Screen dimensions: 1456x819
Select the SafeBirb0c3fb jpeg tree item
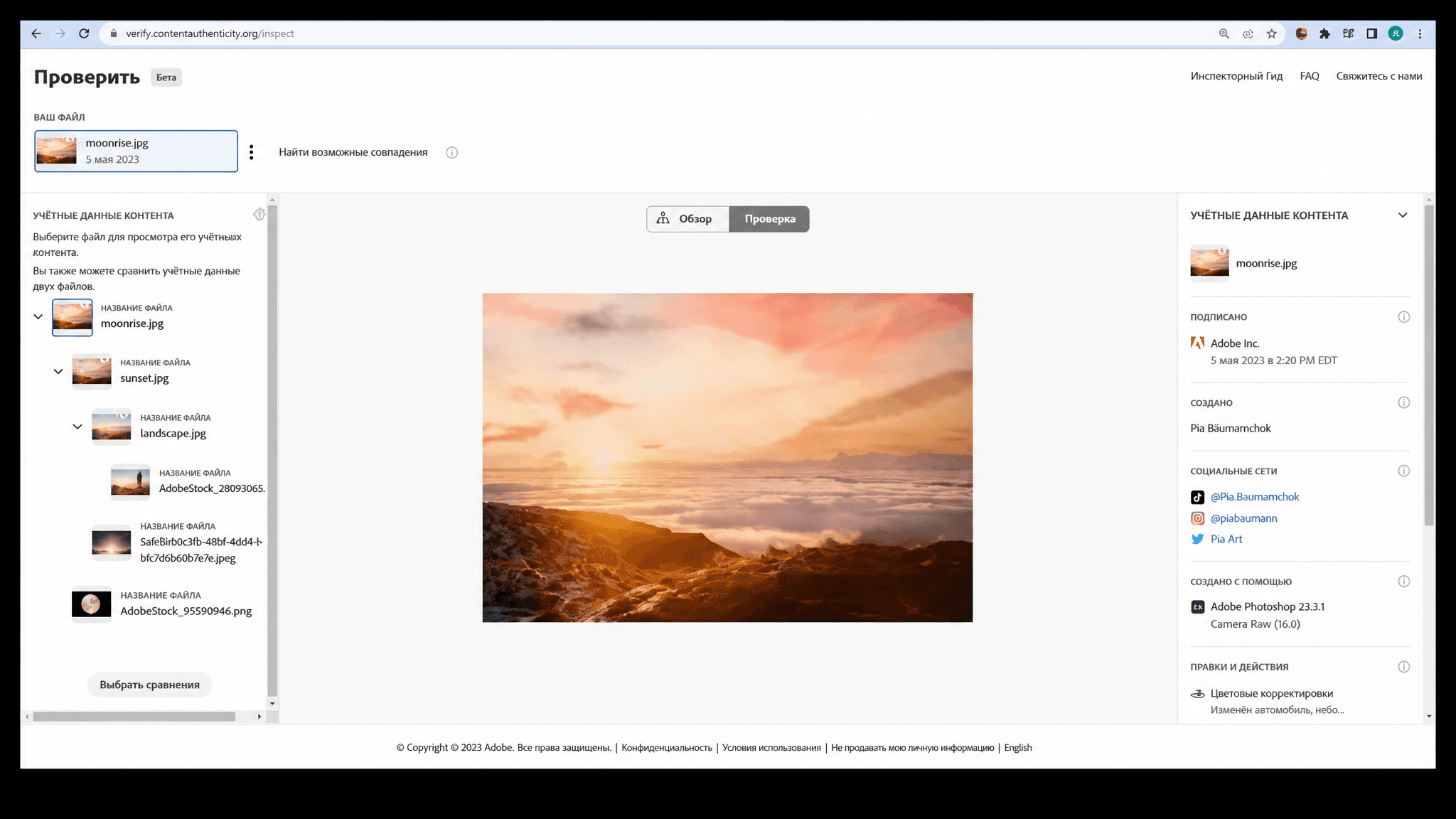click(x=177, y=543)
